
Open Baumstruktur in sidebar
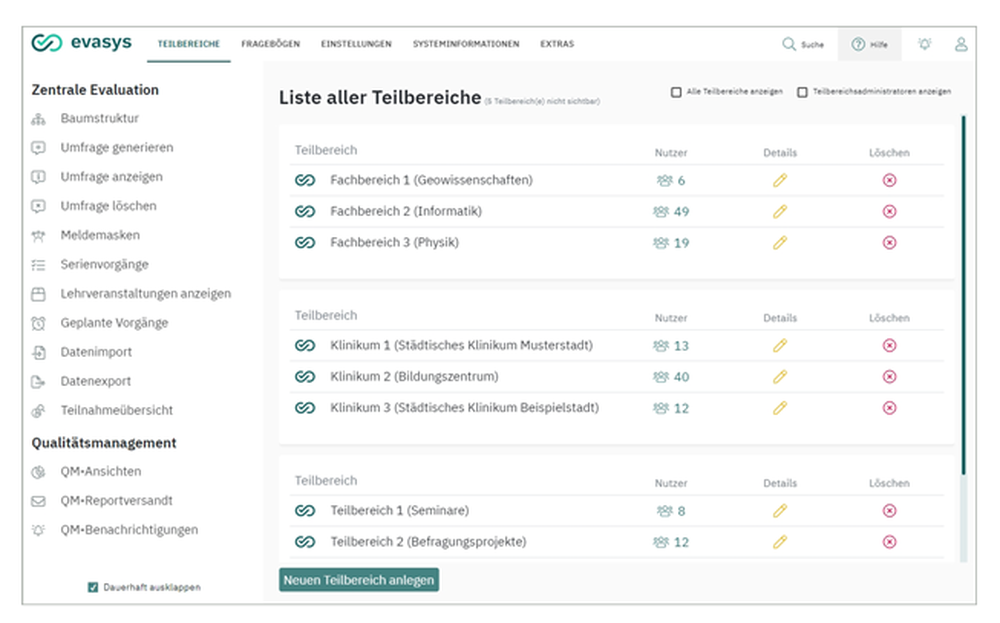click(x=99, y=119)
